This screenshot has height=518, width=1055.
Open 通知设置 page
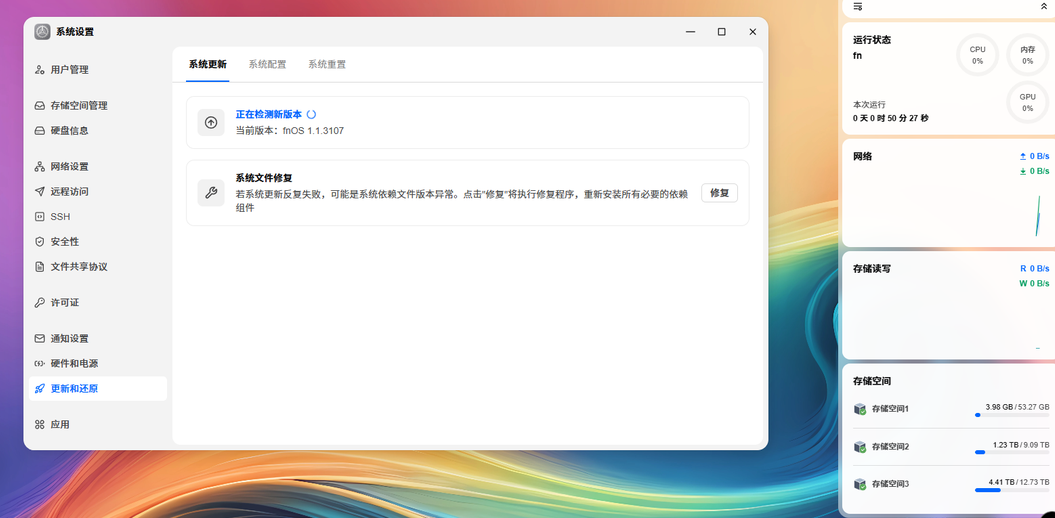pos(98,338)
